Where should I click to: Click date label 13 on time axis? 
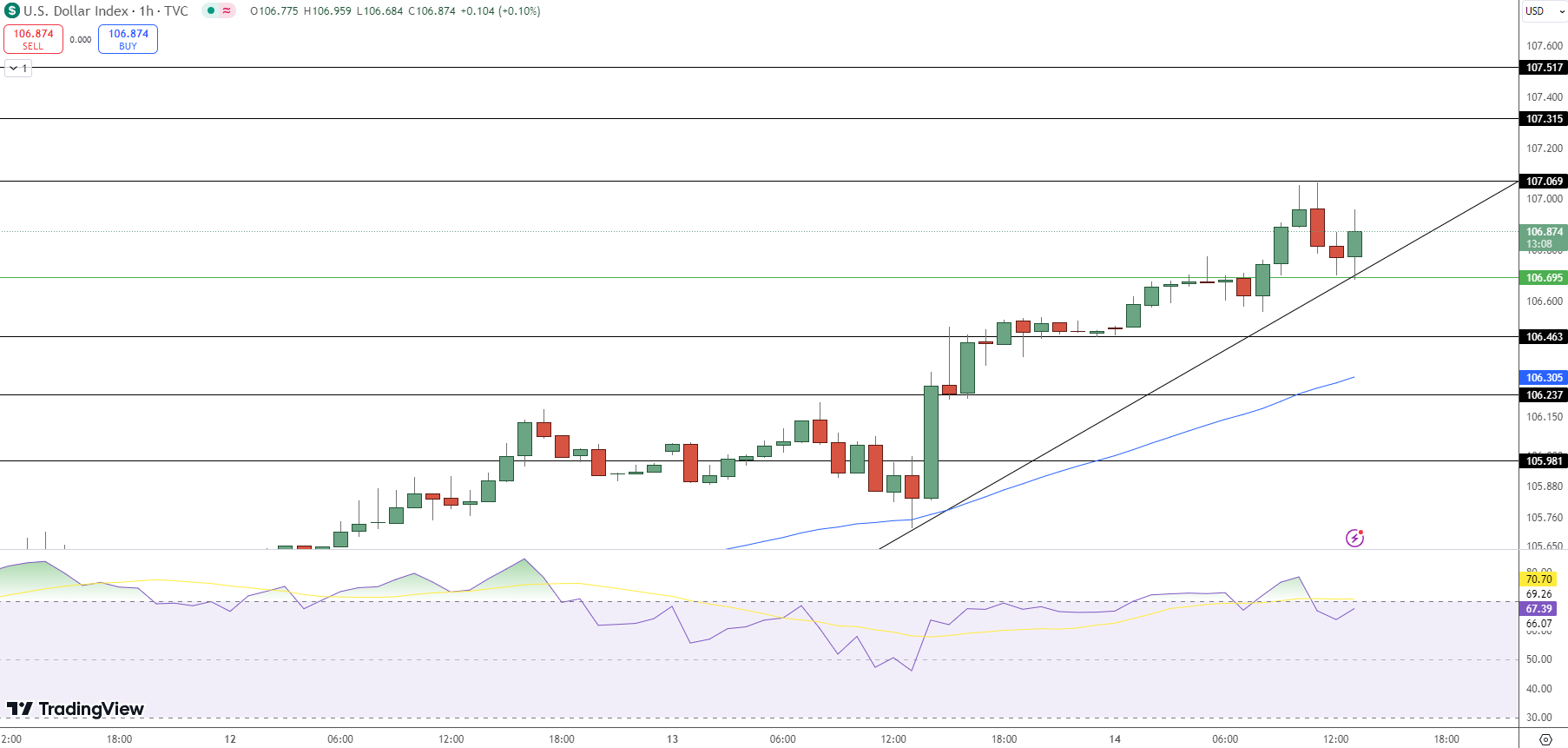[x=672, y=739]
